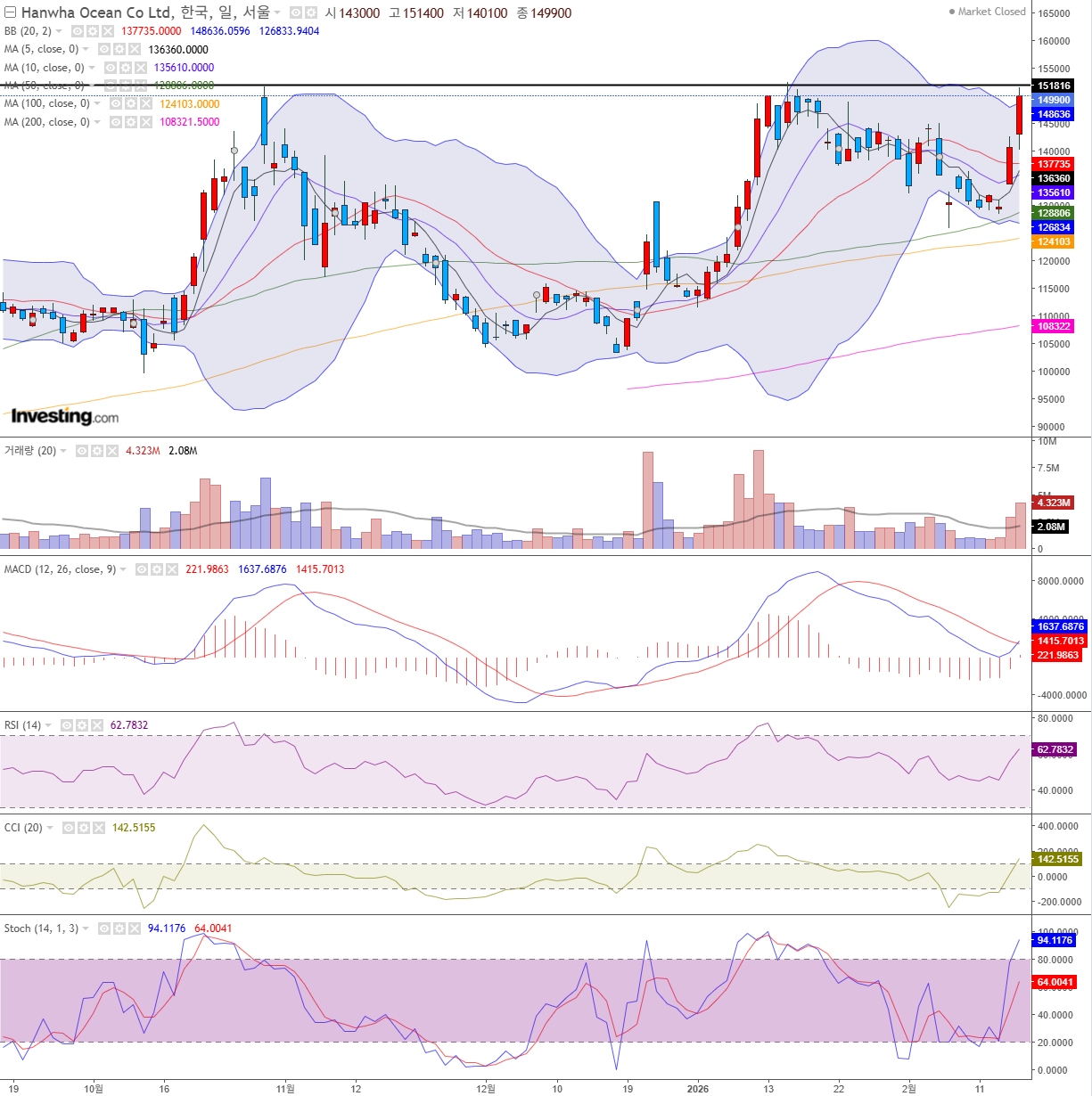Image resolution: width=1092 pixels, height=1096 pixels.
Task: Remove MA (10, close, 0) with X icon
Action: coord(140,68)
